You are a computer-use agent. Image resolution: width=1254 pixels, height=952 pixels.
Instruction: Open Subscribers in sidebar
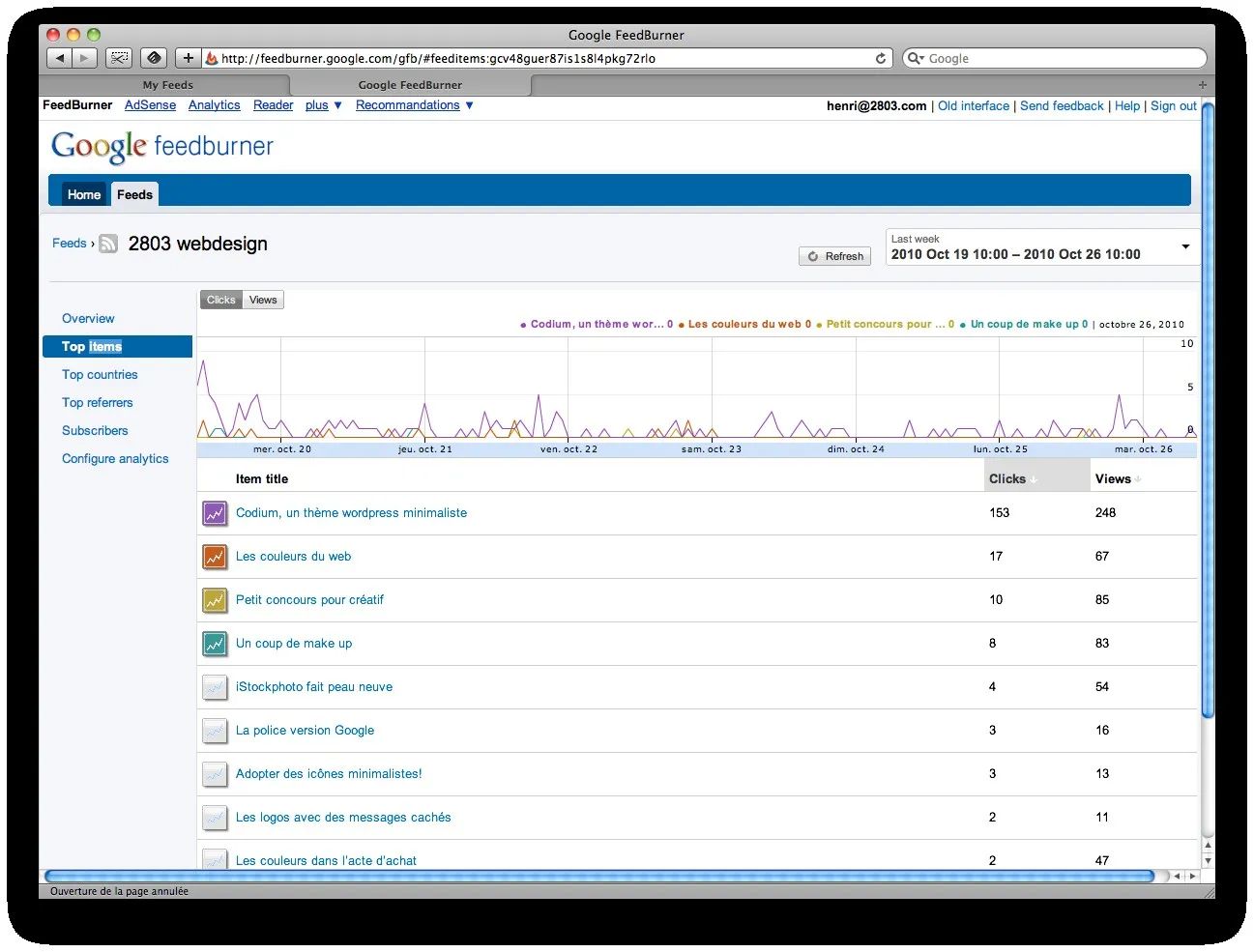coord(95,431)
